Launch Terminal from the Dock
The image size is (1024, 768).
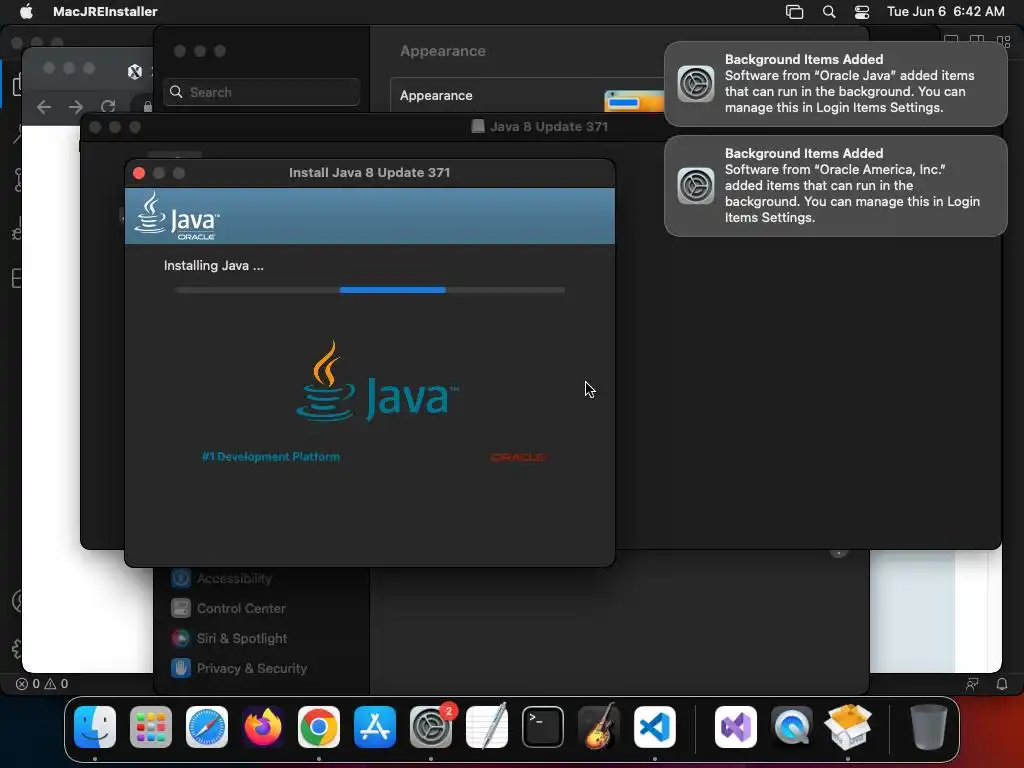pyautogui.click(x=543, y=727)
